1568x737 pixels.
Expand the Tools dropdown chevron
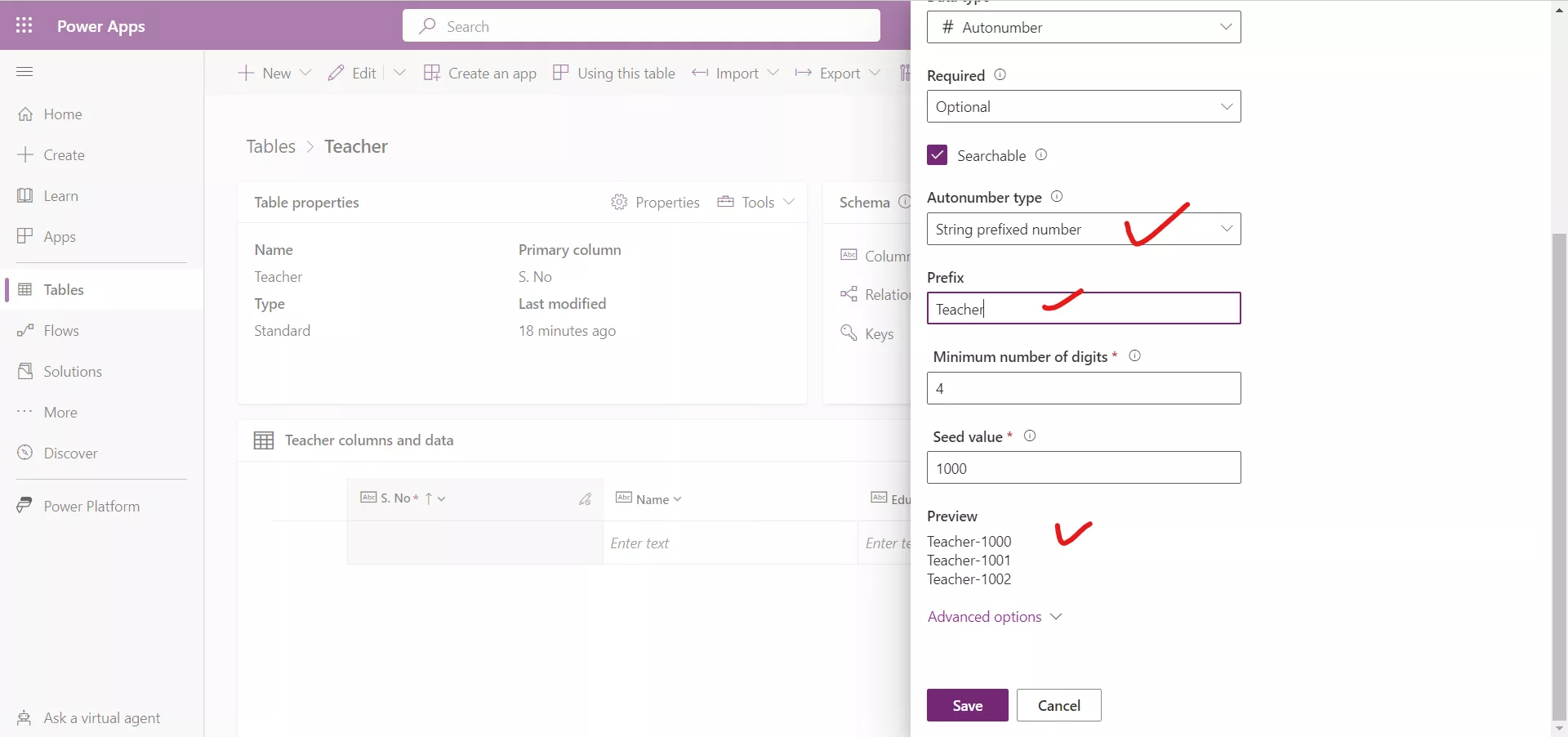point(788,202)
